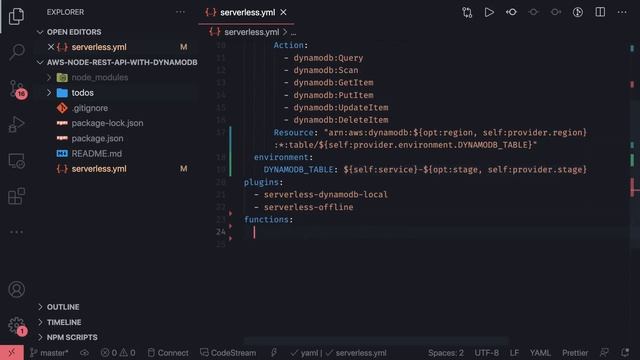
Task: Change file encoding UTF-8
Action: point(486,353)
